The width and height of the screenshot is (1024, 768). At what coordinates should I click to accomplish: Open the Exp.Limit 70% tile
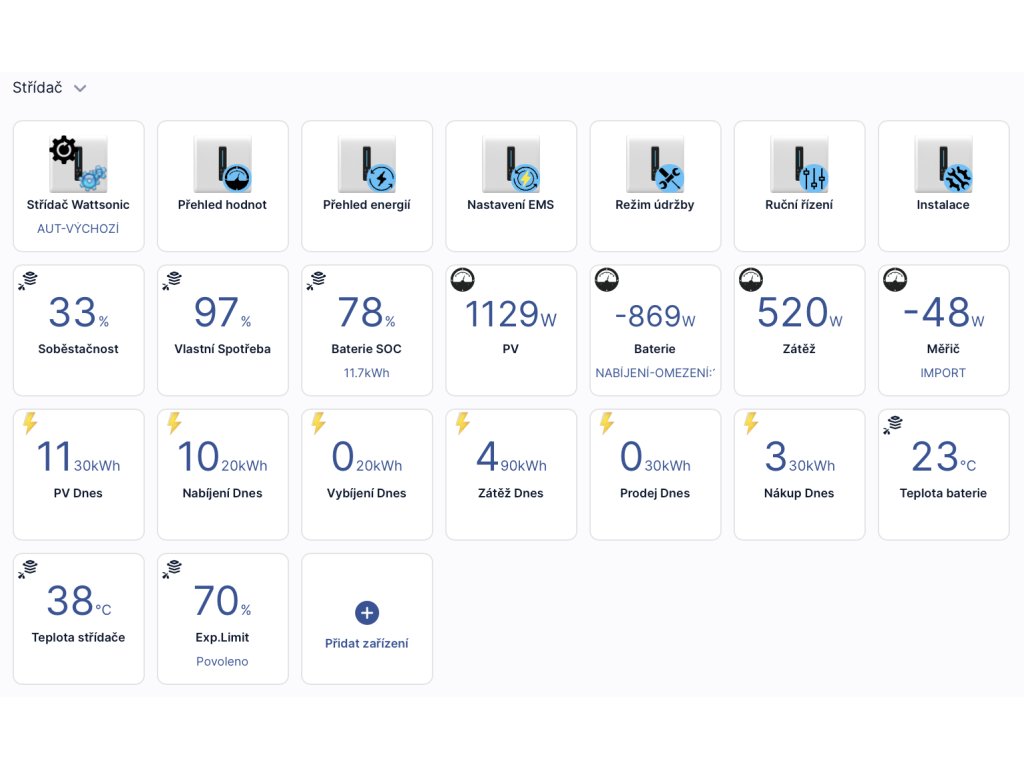tap(222, 618)
